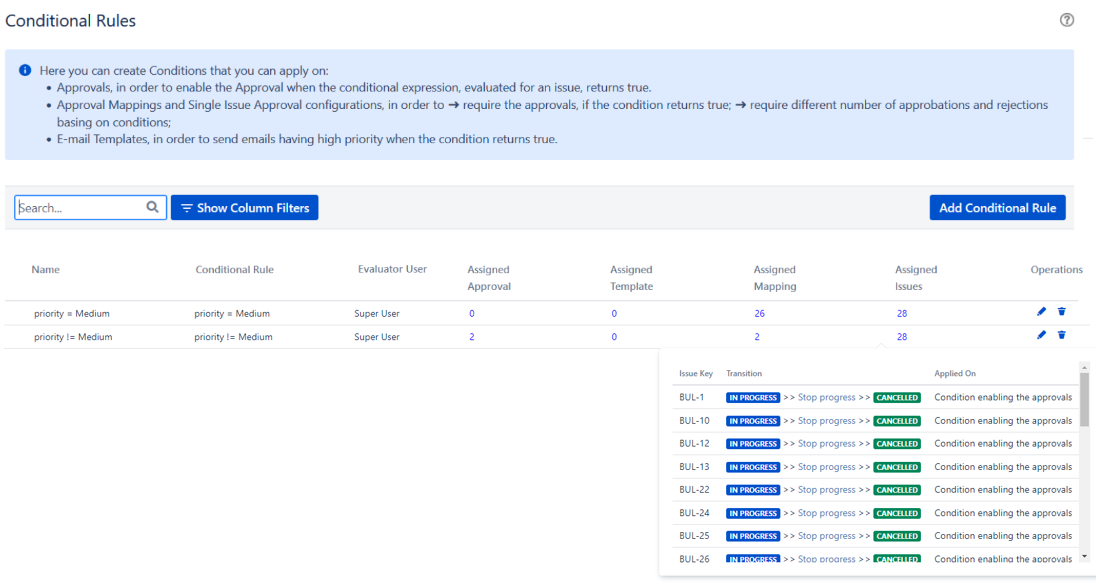Delete the 'priority = Medium' rule trash icon

(1061, 312)
